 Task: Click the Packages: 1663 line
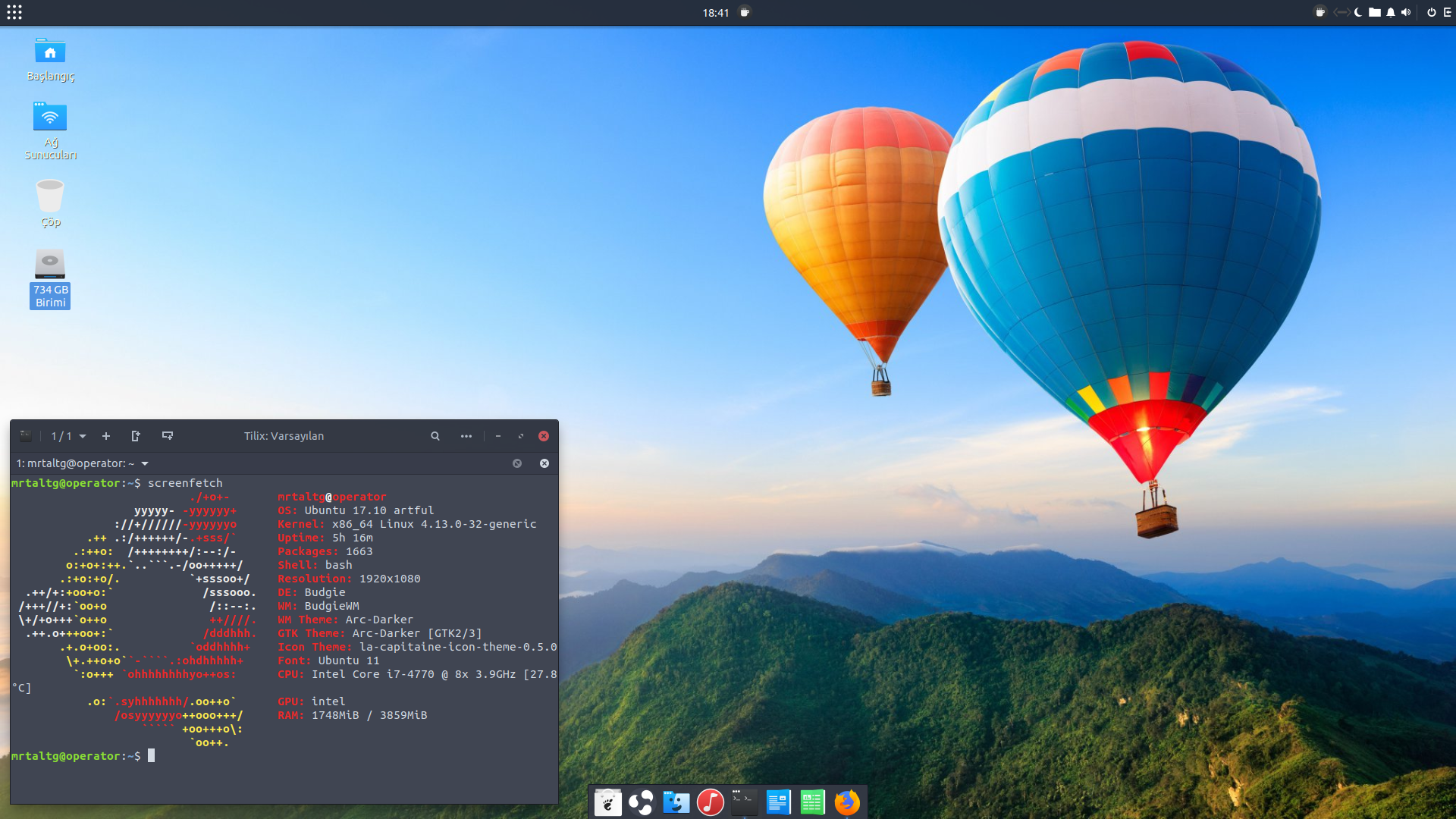pos(325,551)
